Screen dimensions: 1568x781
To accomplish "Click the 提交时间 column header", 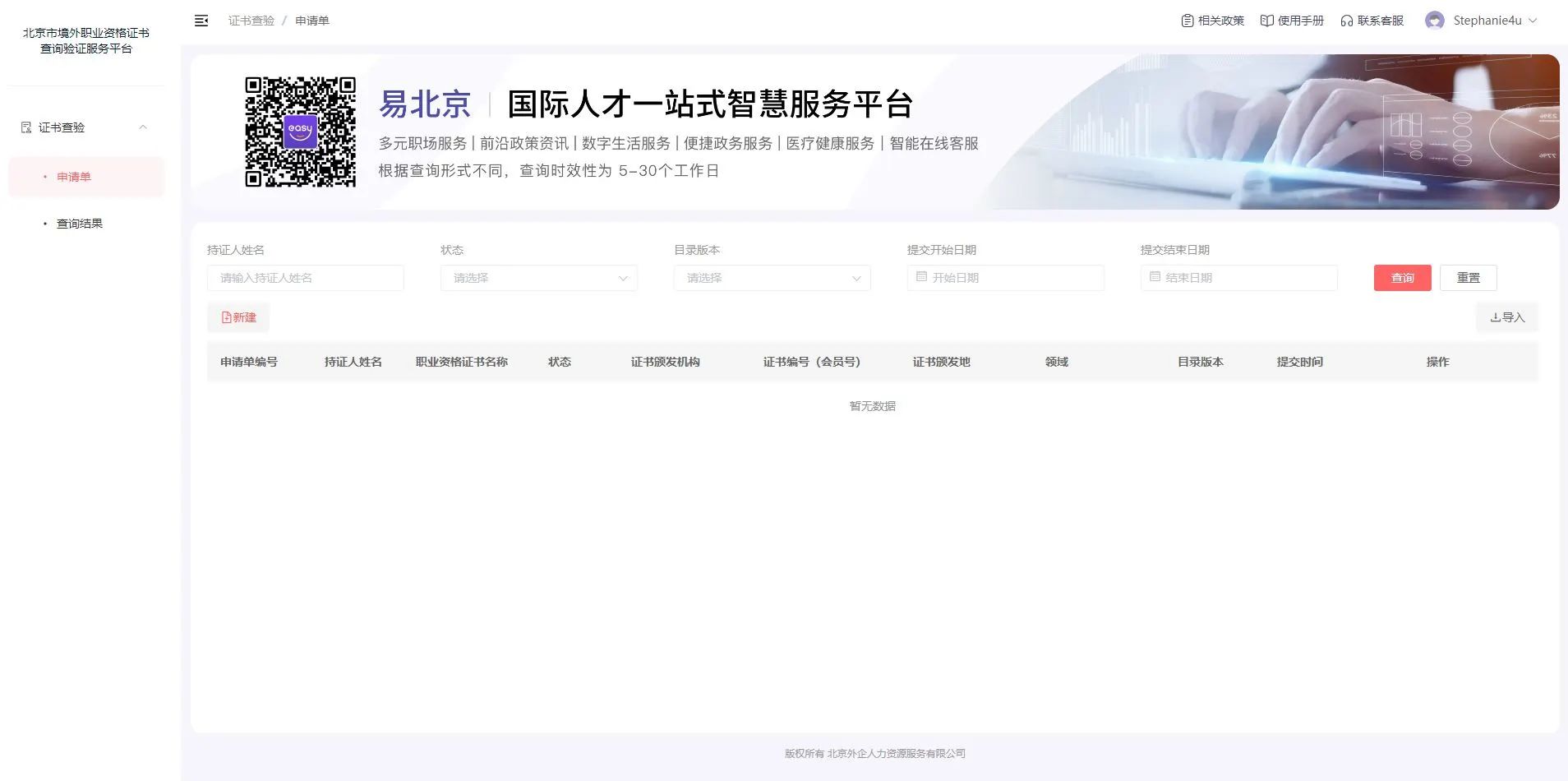I will coord(1300,362).
